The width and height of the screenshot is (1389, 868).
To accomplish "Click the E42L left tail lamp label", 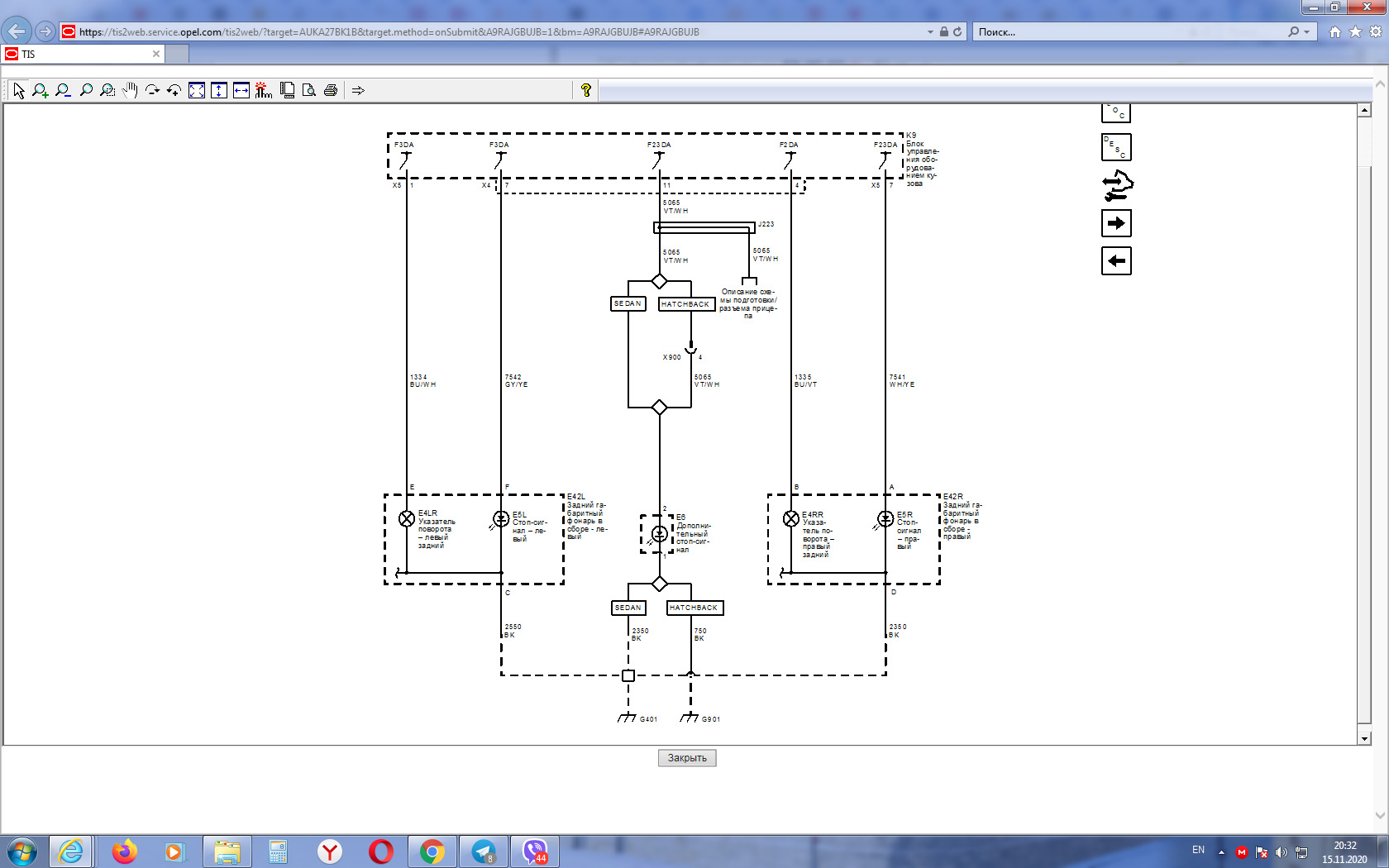I will tap(576, 497).
